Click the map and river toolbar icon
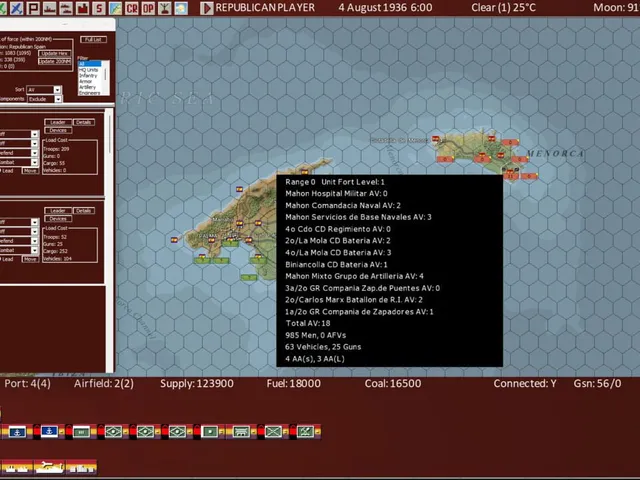The image size is (640, 480). click(115, 8)
